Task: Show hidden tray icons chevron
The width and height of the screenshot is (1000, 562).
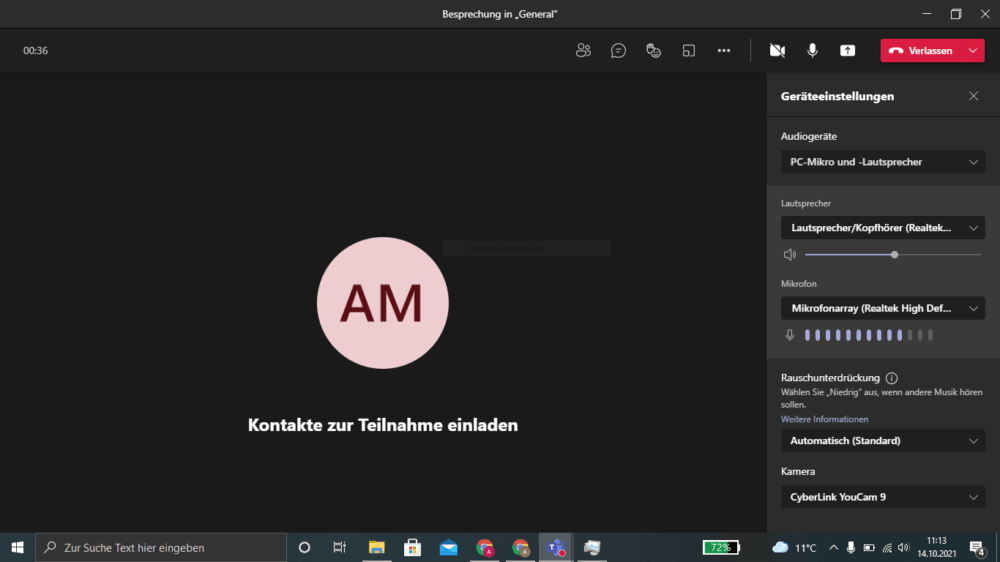Action: (833, 547)
